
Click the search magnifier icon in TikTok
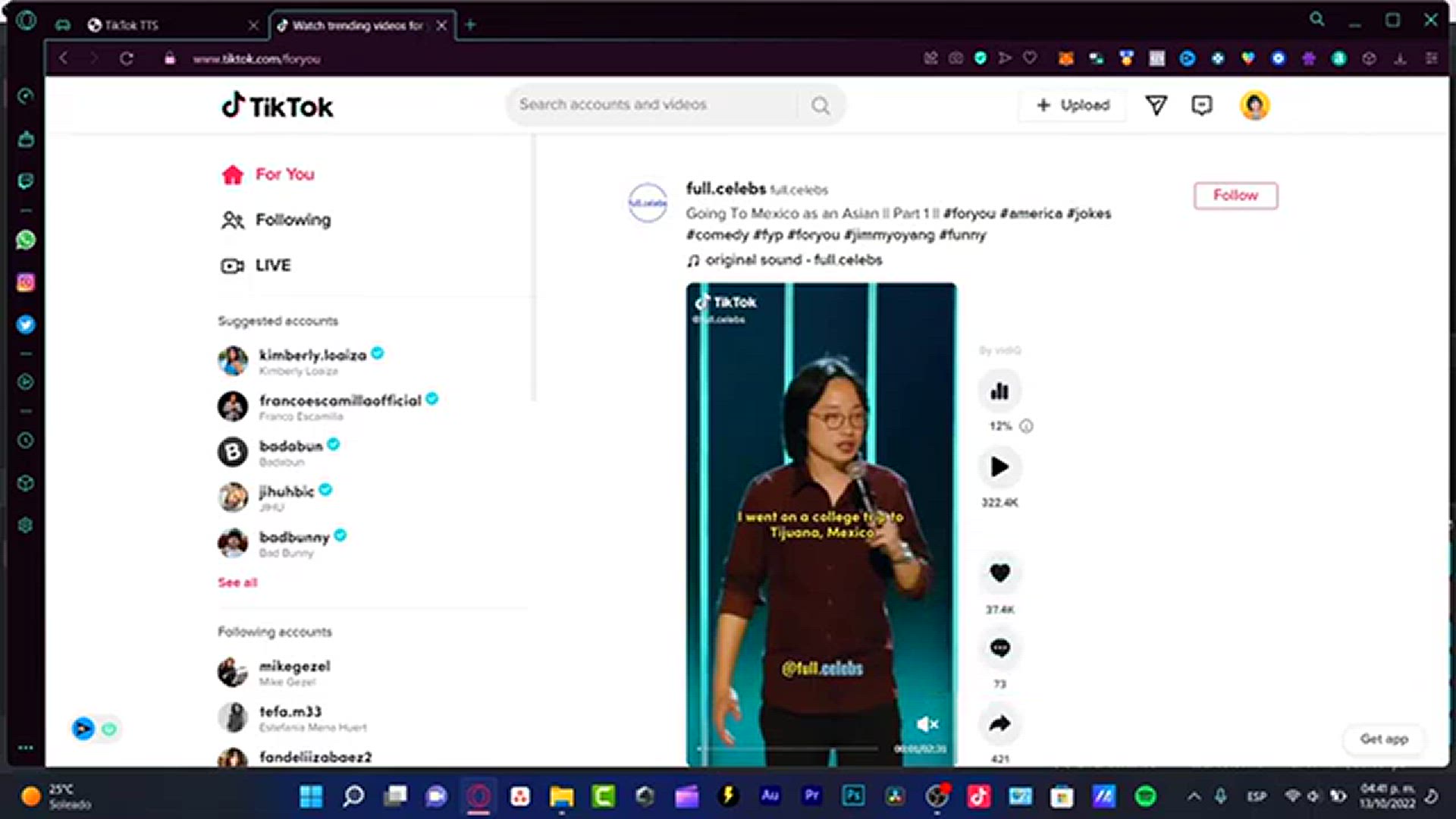pos(821,105)
